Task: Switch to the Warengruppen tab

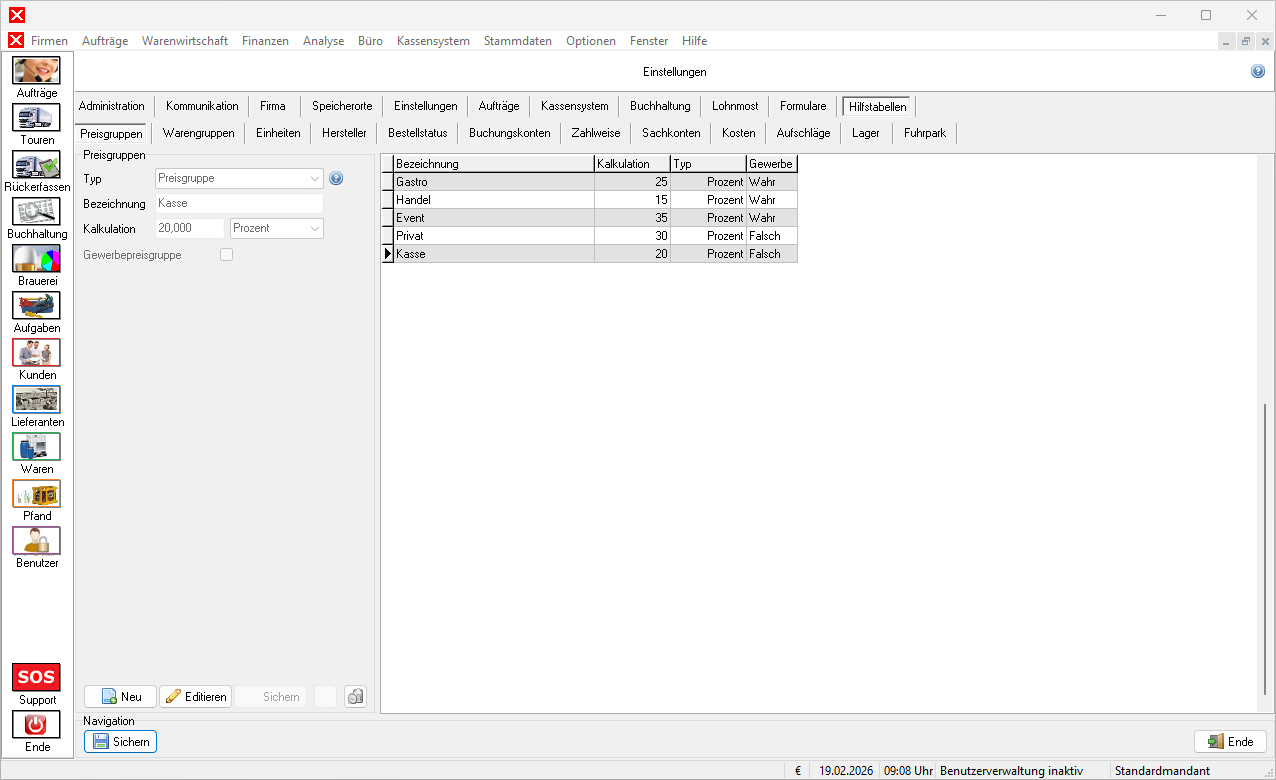Action: [198, 133]
